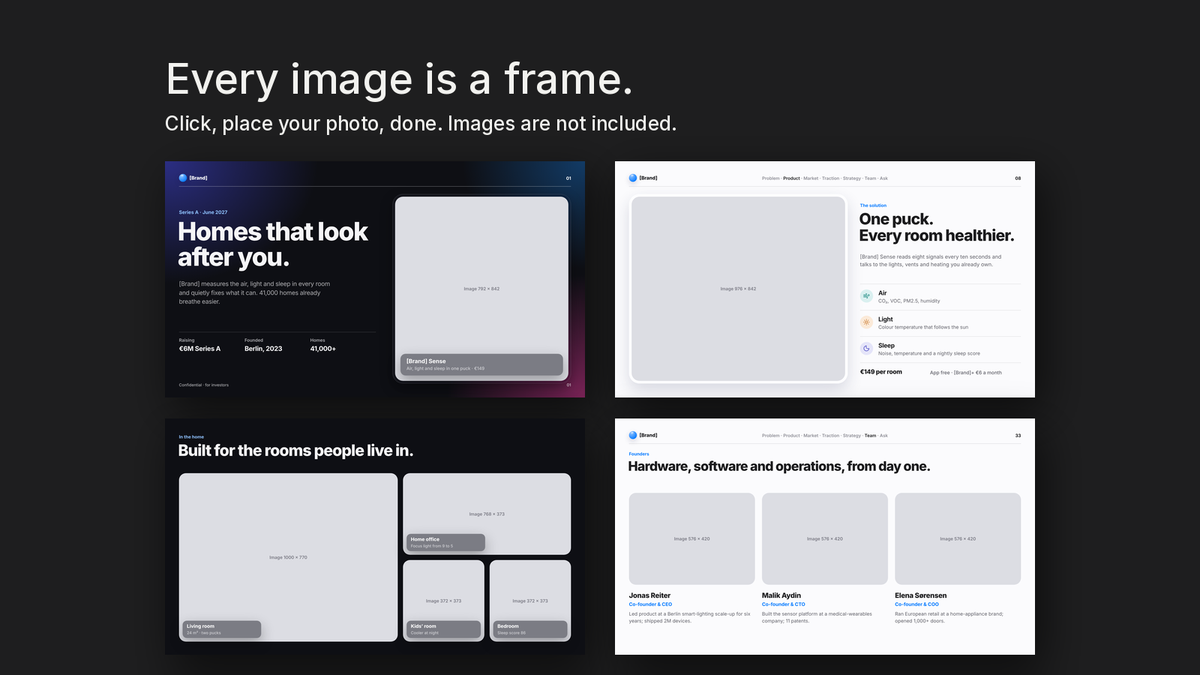This screenshot has height=675, width=1200.
Task: Click the Image 1000 × 770 placeholder frame
Action: point(288,557)
